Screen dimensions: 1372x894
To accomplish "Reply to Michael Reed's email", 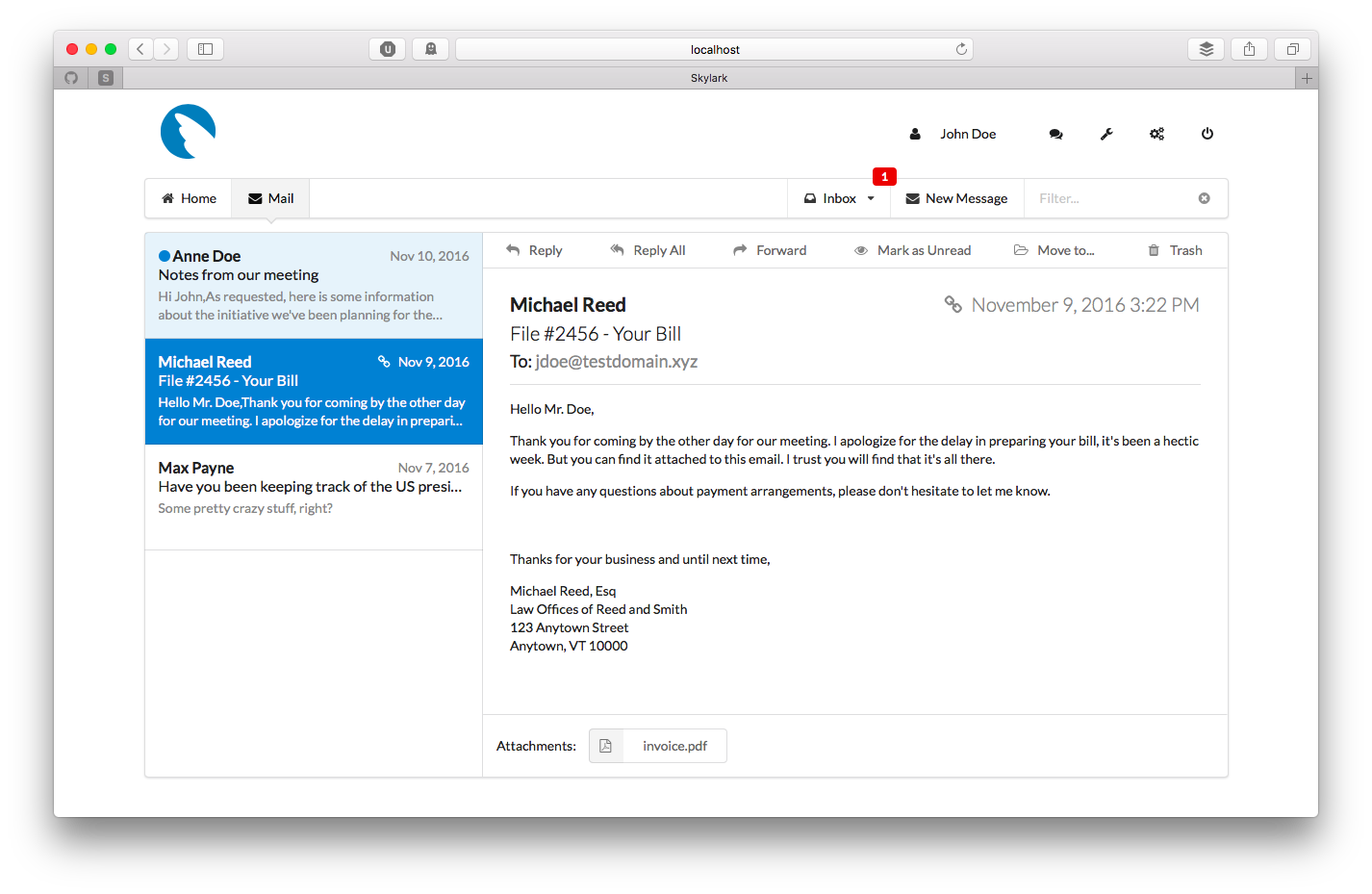I will (x=534, y=250).
